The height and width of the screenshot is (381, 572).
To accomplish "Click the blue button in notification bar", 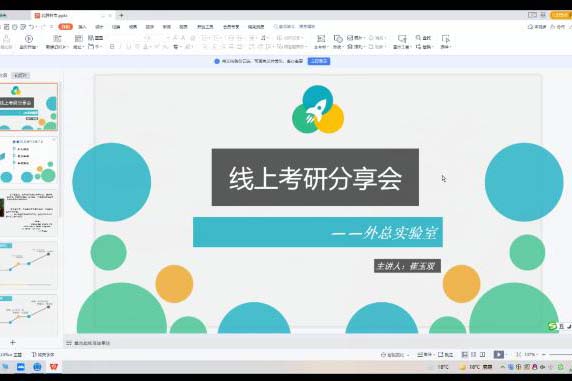I will [319, 61].
